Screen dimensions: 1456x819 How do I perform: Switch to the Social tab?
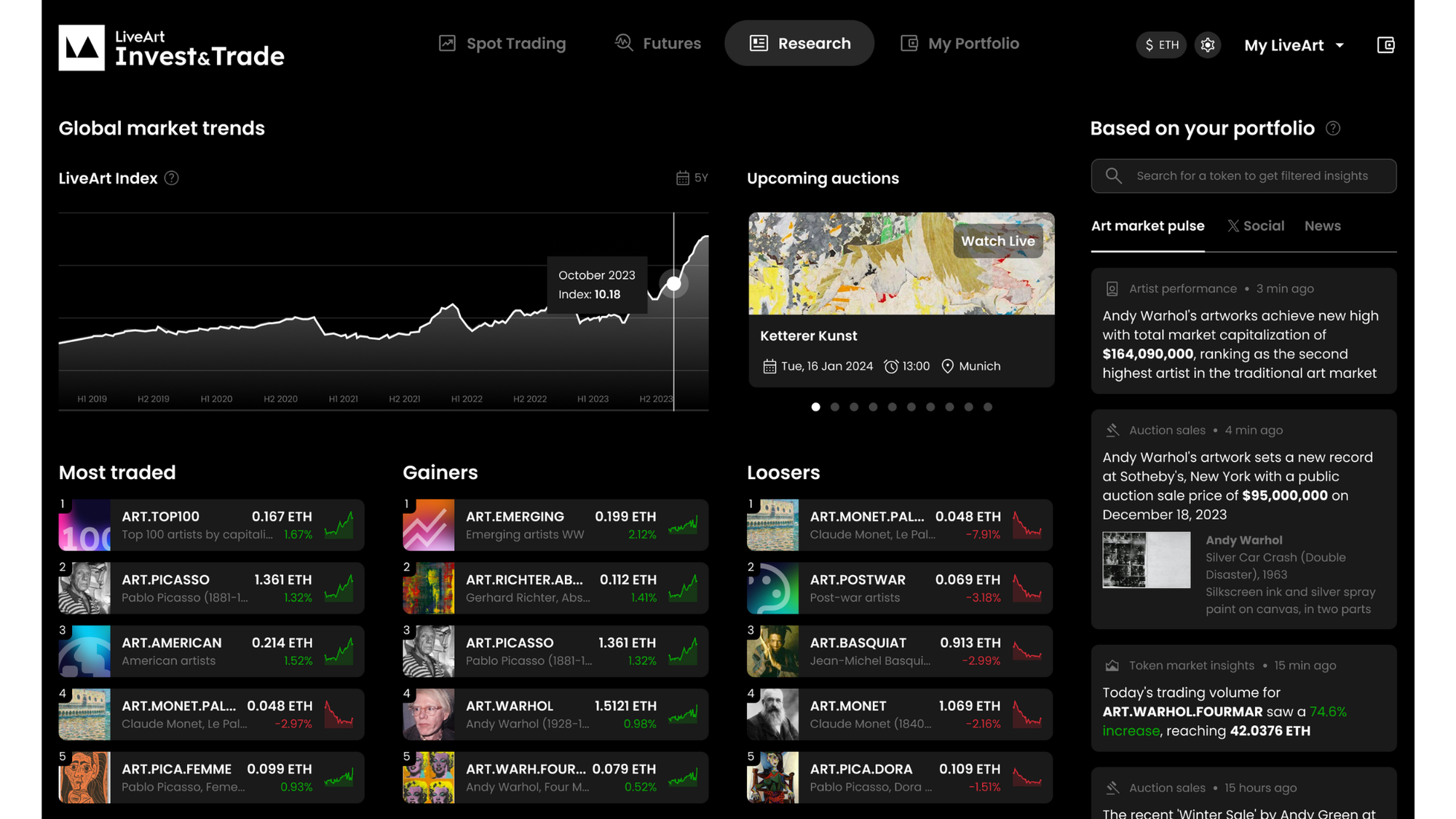1256,226
